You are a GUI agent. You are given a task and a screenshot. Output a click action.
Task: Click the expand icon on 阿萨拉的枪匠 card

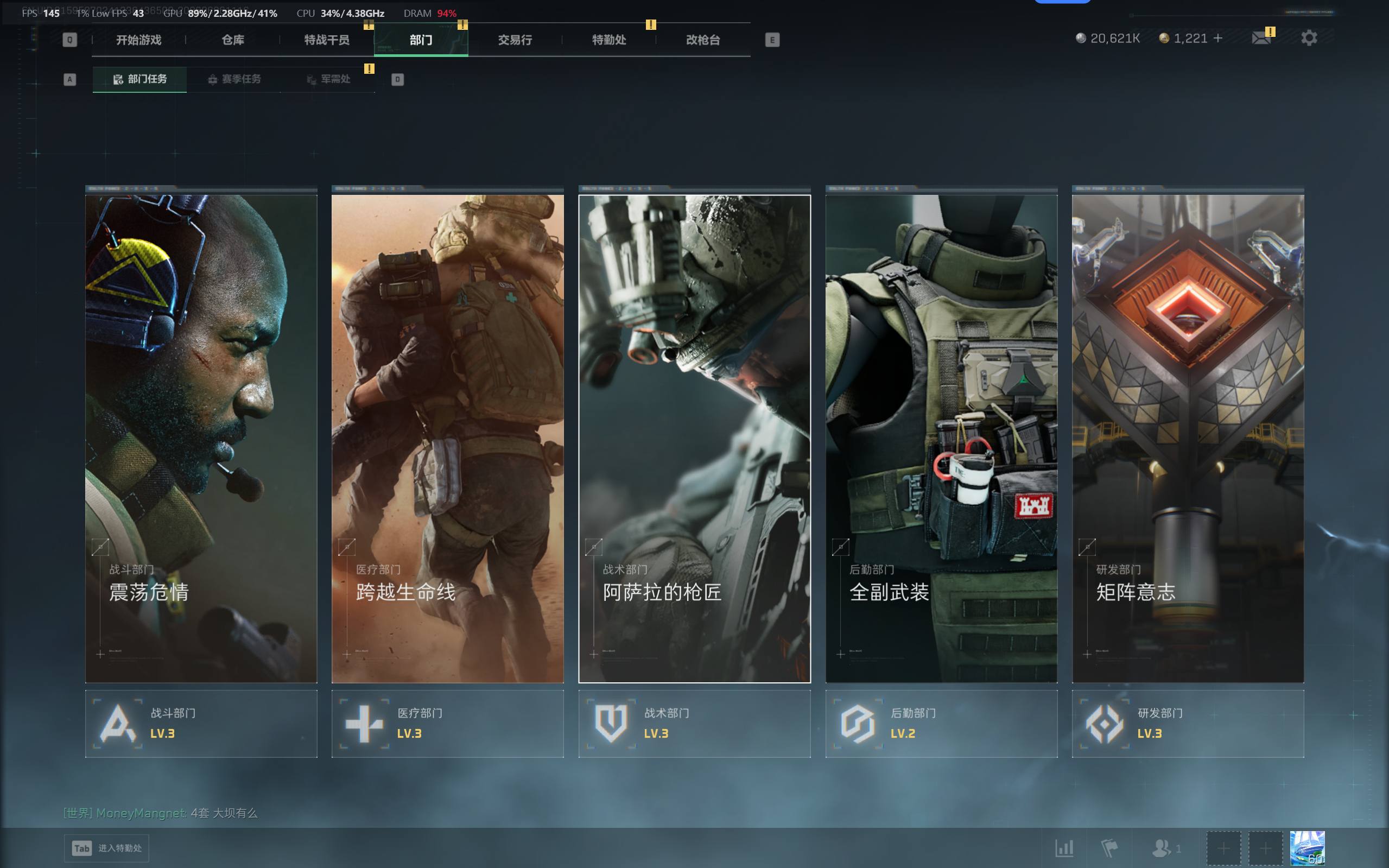pos(593,547)
